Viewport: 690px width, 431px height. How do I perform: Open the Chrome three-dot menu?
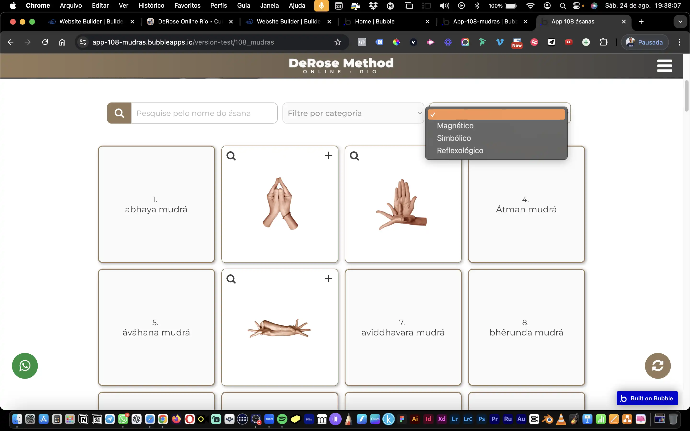[679, 42]
